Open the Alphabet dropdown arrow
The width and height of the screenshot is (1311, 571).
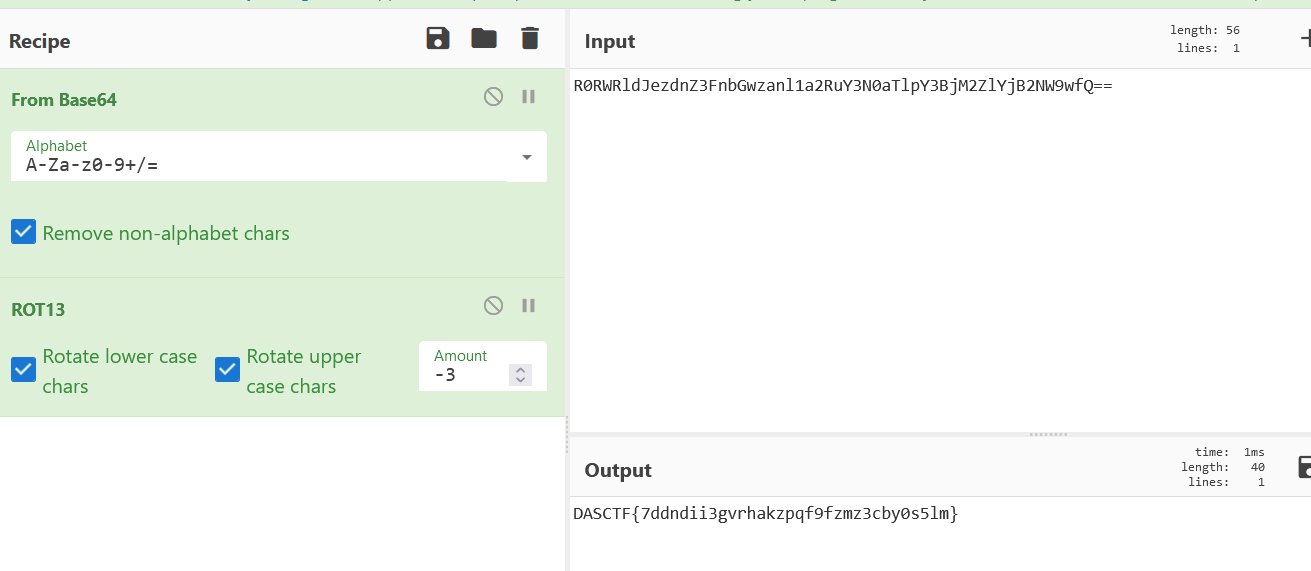click(x=527, y=158)
